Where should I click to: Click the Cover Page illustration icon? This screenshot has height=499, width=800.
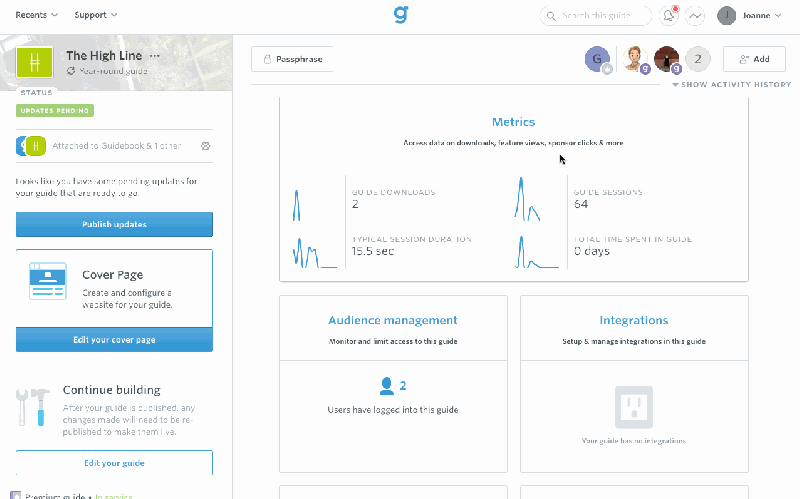48,281
